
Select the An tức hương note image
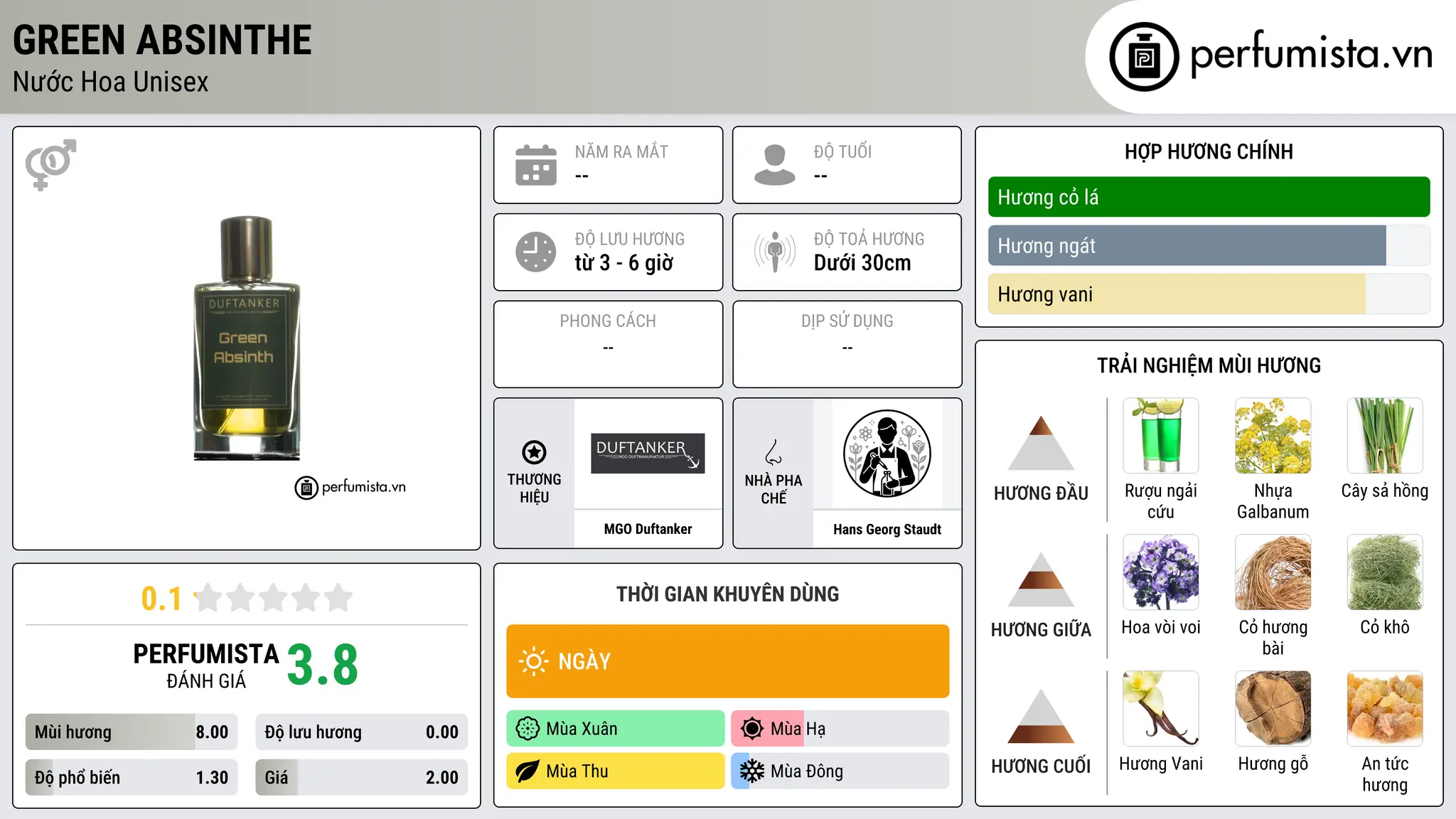pos(1385,709)
